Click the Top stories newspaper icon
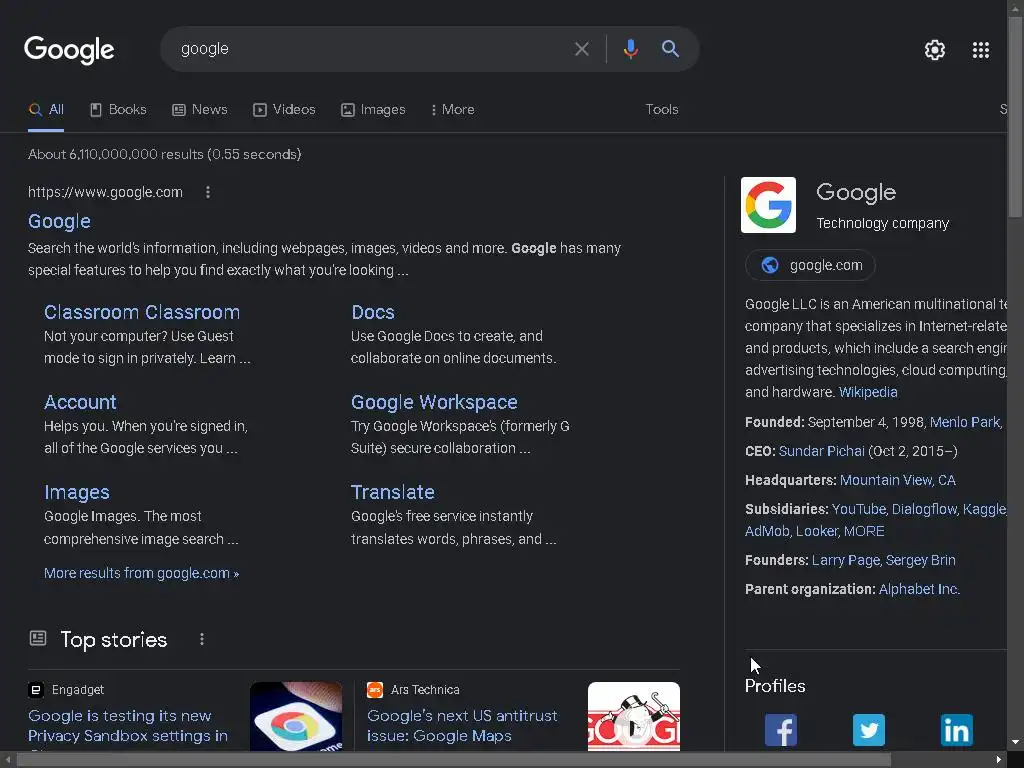Viewport: 1024px width, 768px height. 38,638
